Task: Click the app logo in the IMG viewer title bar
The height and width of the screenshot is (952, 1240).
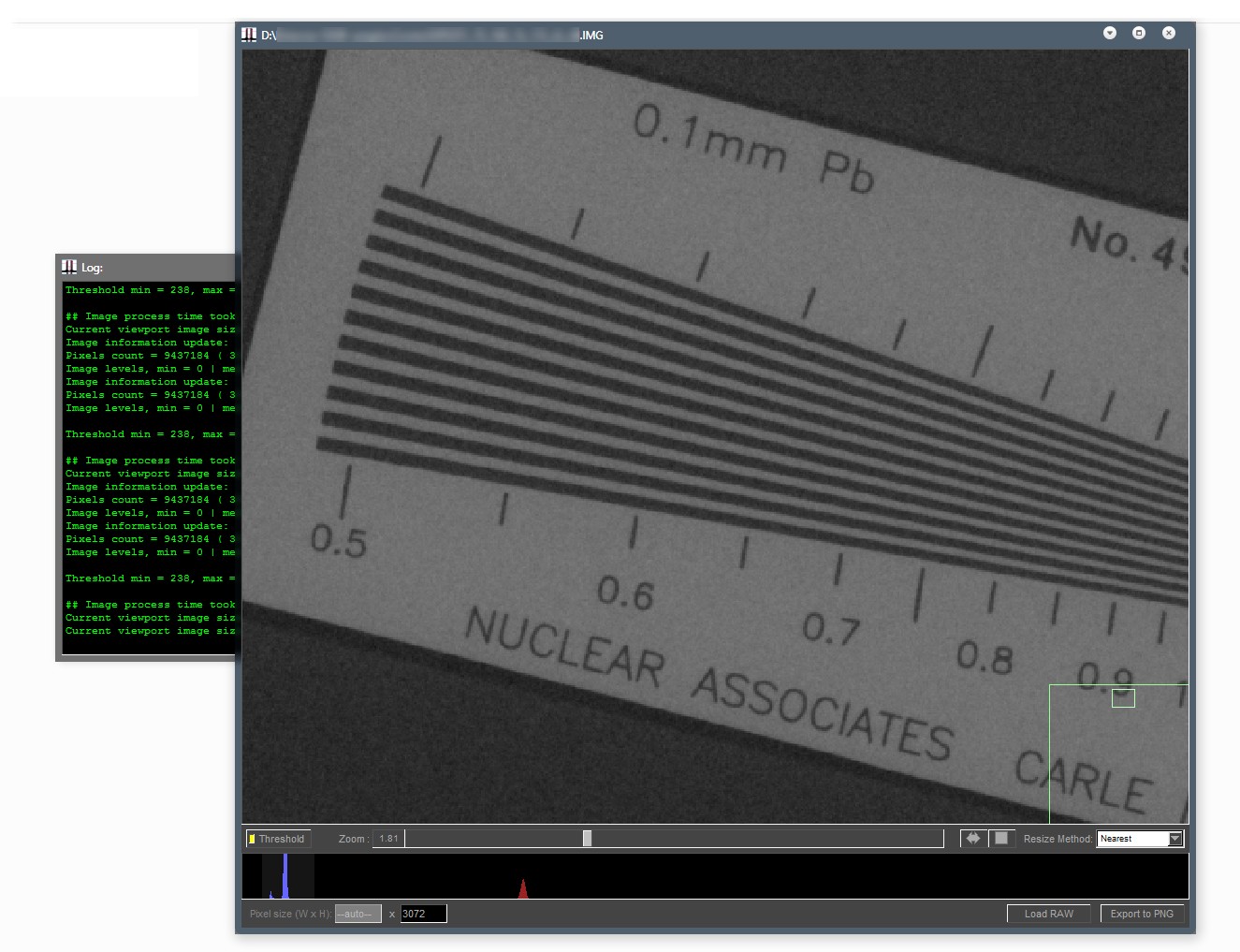Action: 250,34
